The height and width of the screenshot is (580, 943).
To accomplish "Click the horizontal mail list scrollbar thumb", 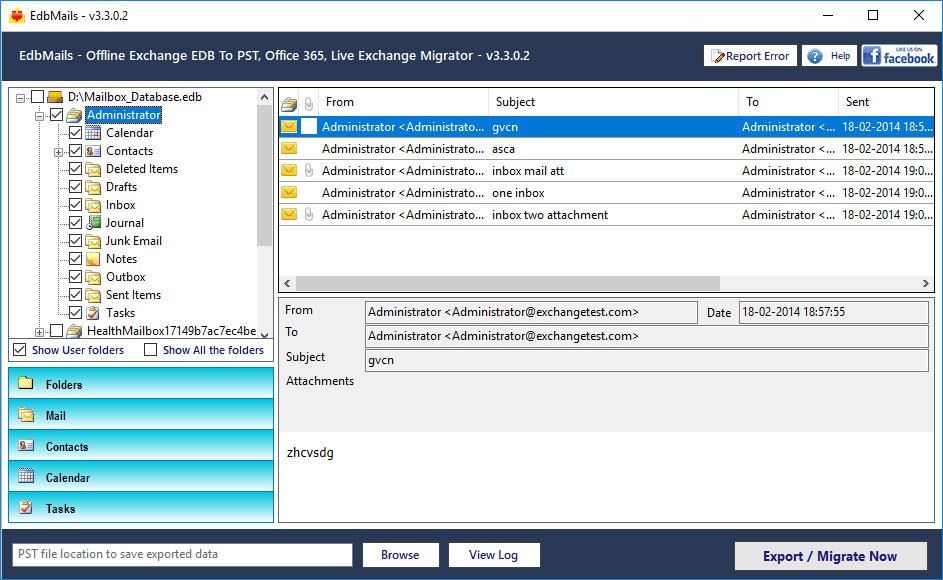I will [508, 283].
